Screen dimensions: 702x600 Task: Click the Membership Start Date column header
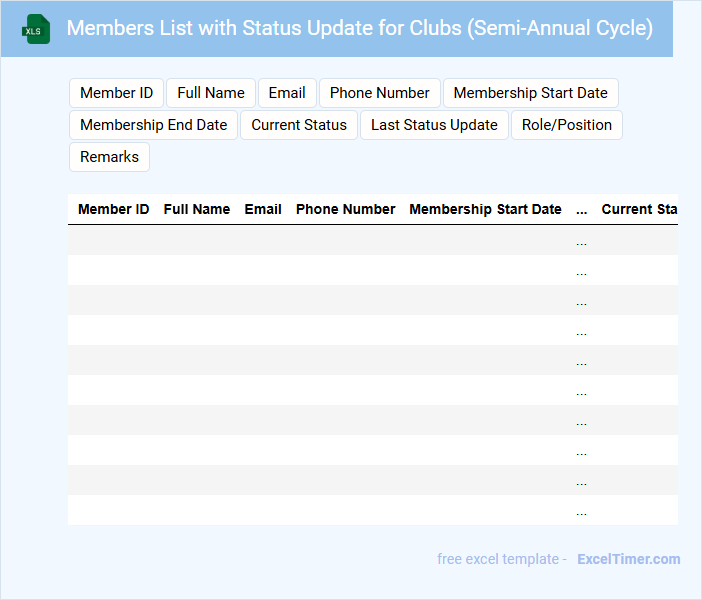pyautogui.click(x=485, y=209)
